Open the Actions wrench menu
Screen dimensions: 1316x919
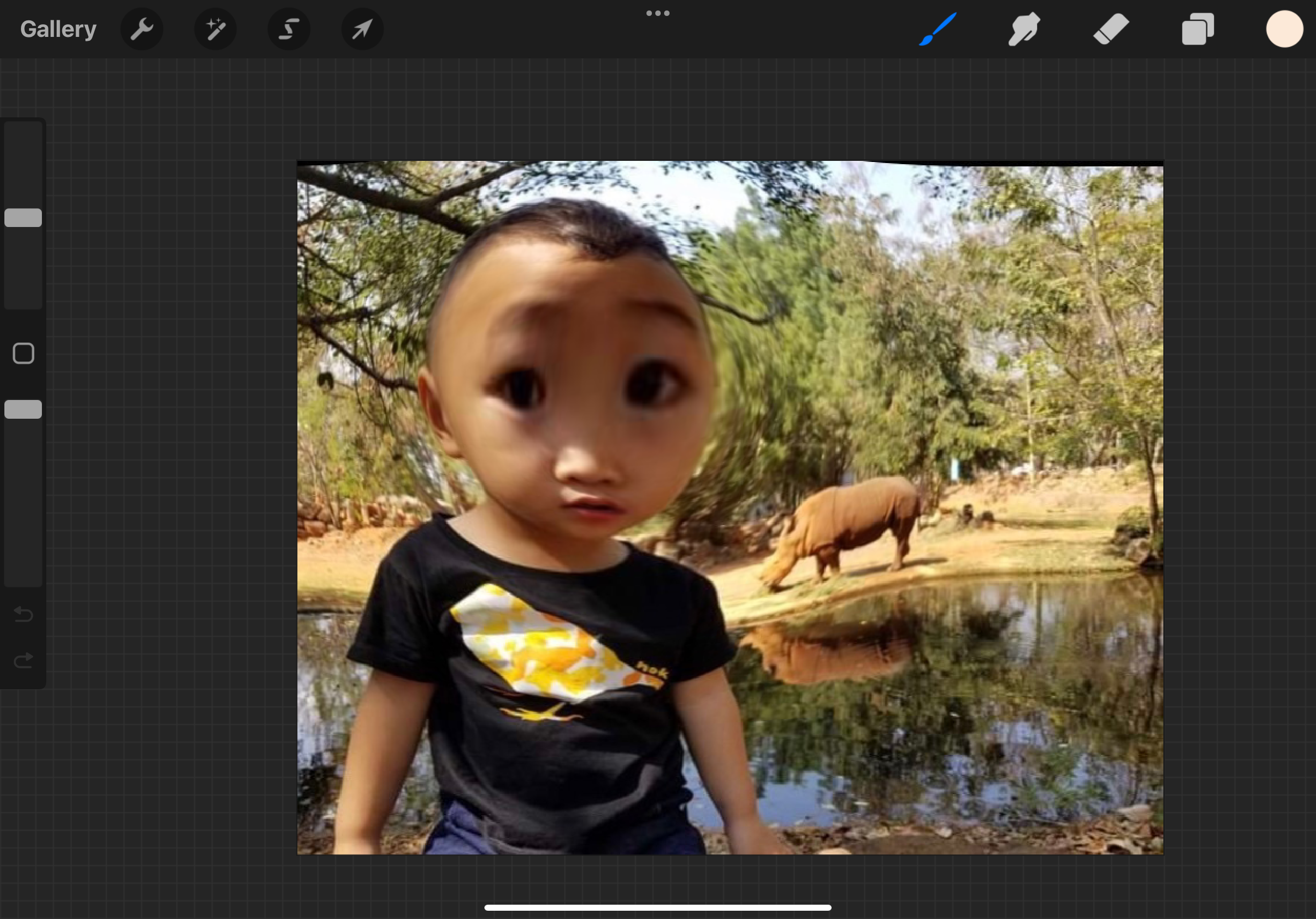[x=142, y=29]
